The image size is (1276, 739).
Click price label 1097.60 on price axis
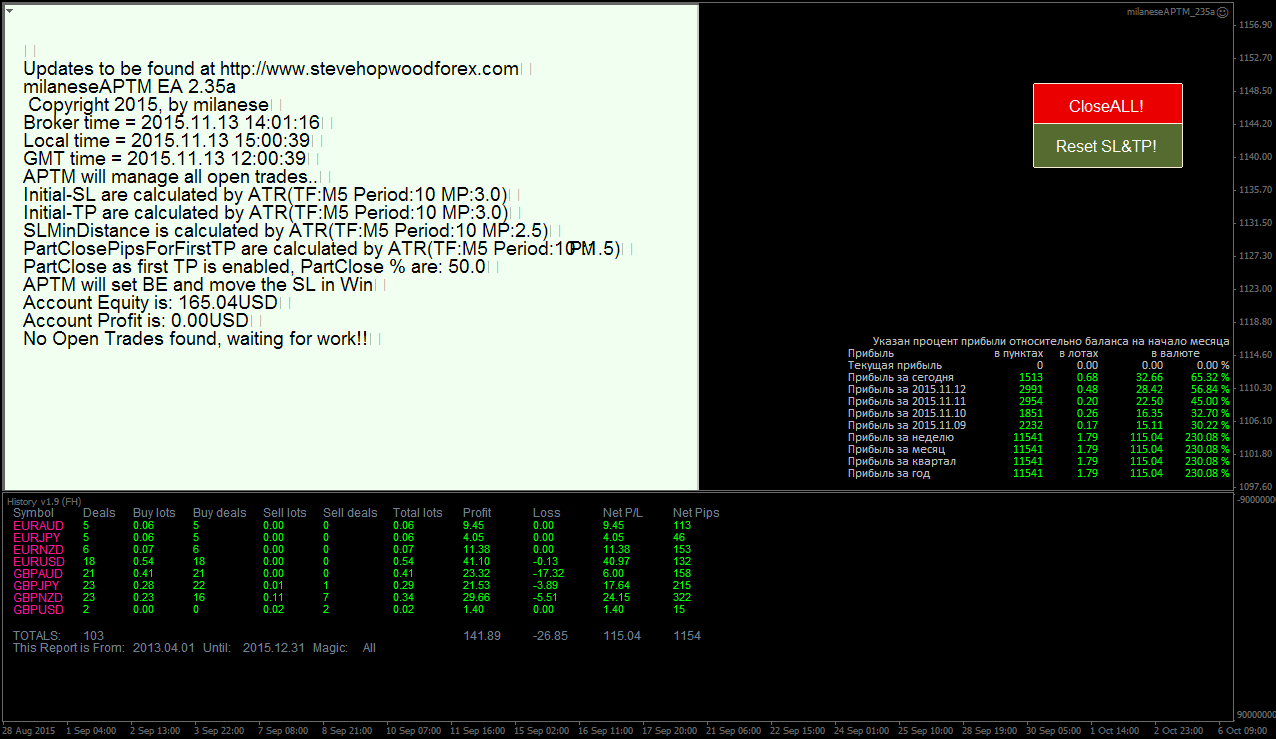tap(1253, 487)
